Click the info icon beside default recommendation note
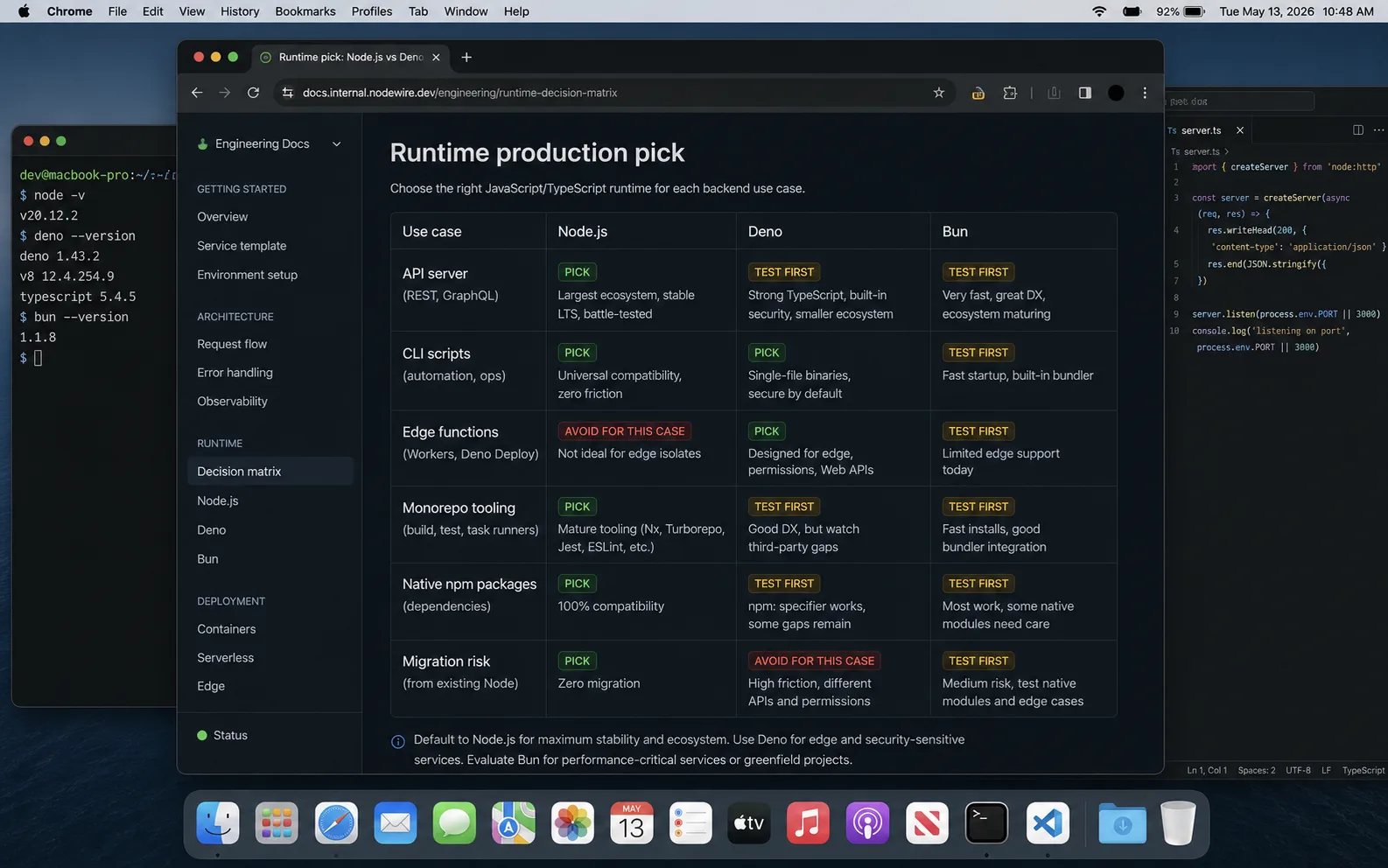Image resolution: width=1388 pixels, height=868 pixels. click(398, 742)
